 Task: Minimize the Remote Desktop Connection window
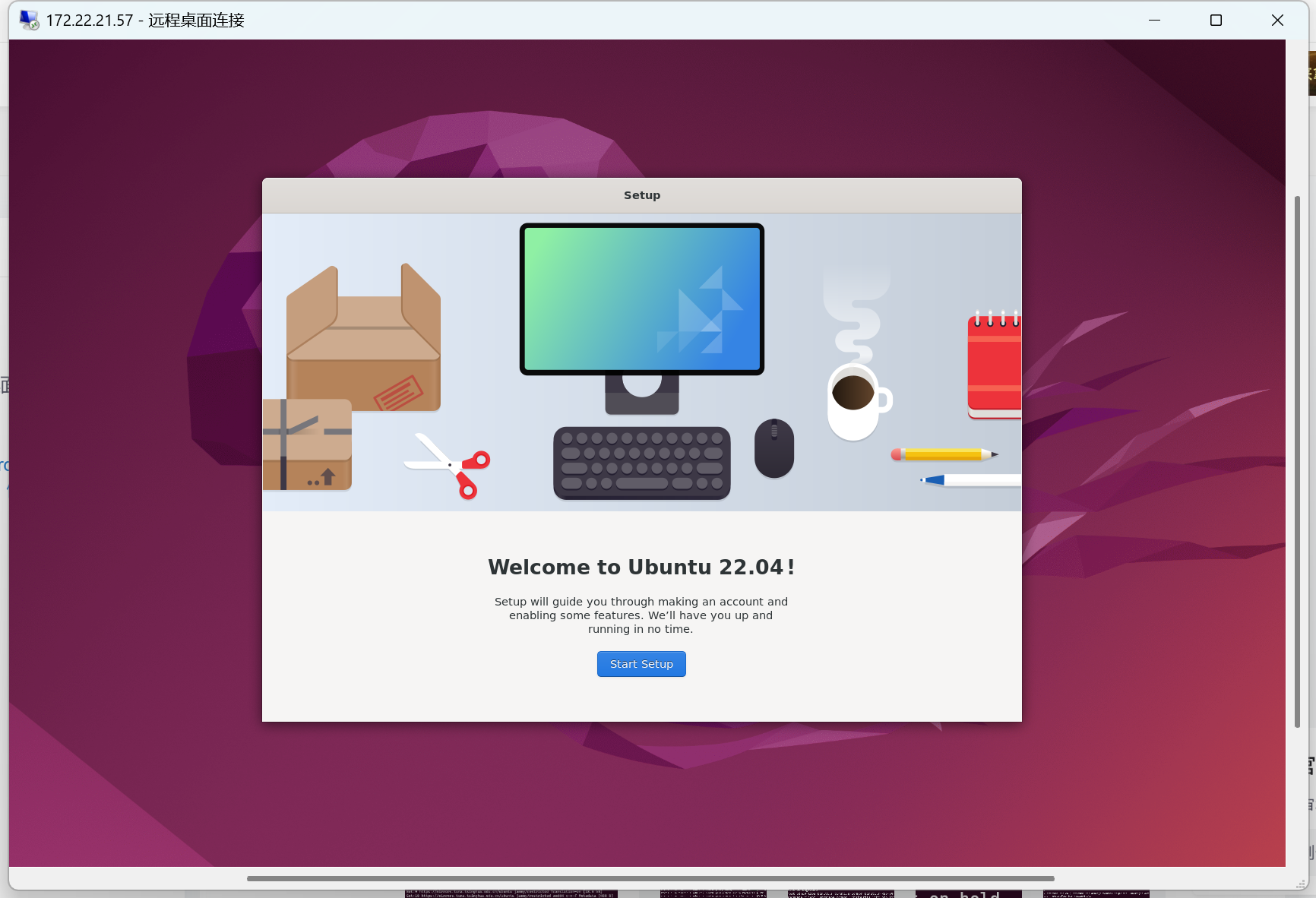[1154, 21]
